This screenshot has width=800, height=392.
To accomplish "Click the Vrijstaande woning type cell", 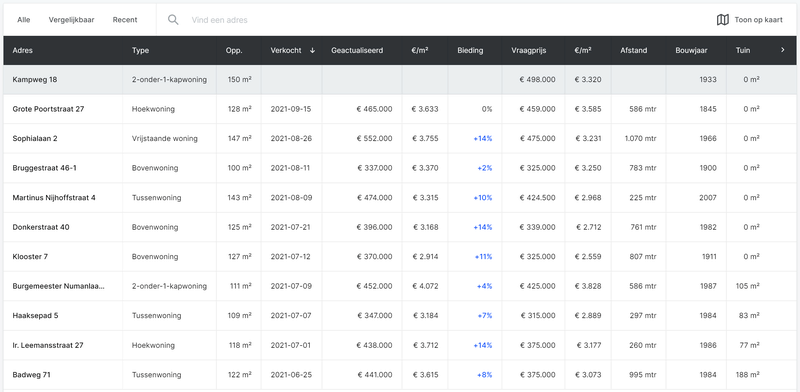I will click(164, 138).
